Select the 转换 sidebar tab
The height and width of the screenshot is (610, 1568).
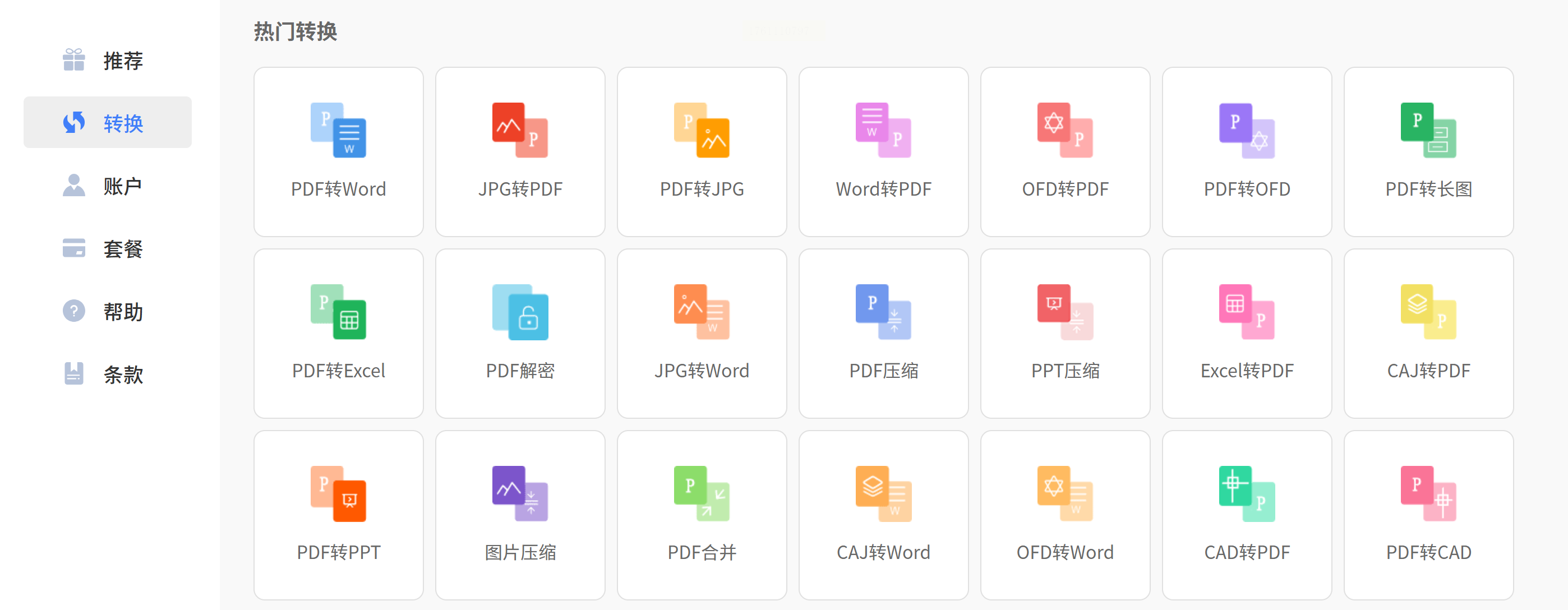[x=107, y=122]
